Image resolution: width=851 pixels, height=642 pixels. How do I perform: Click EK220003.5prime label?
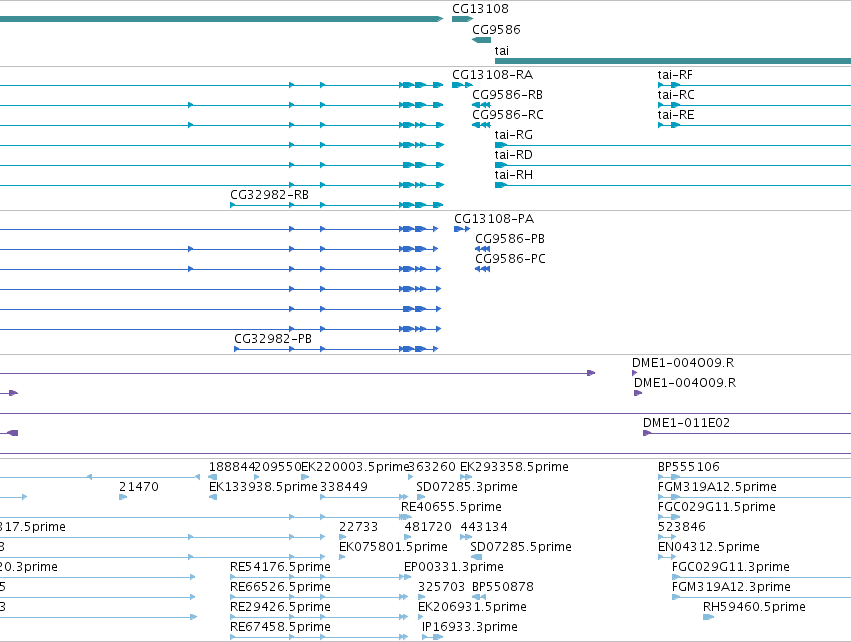coord(354,467)
